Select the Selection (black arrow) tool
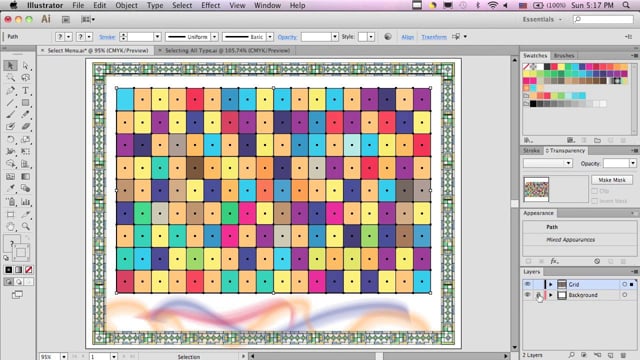Screen dimensions: 640x360 (x=11, y=65)
